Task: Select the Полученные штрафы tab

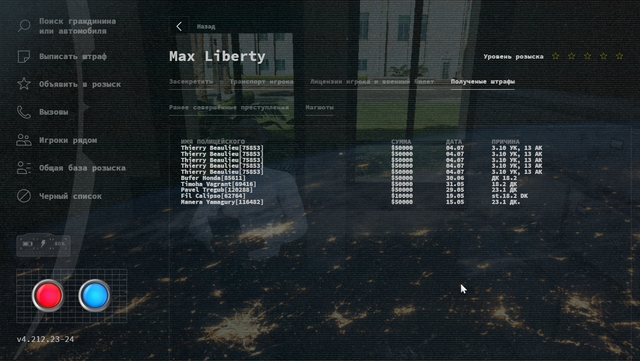Action: coord(482,81)
